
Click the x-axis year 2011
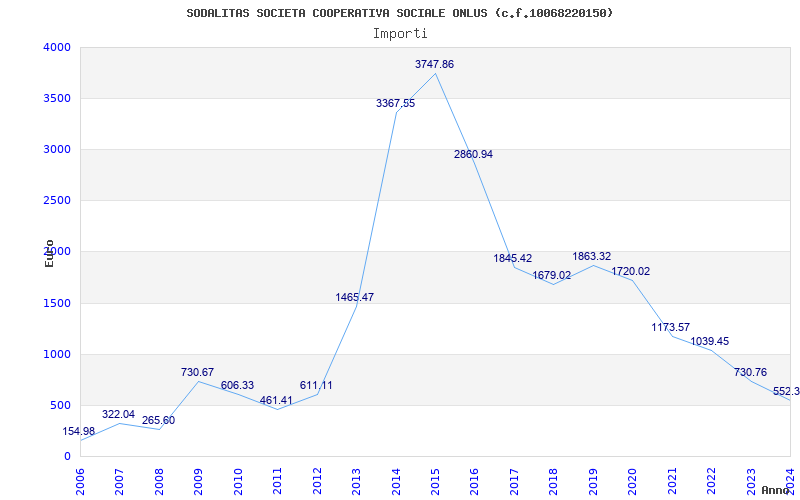tap(277, 481)
